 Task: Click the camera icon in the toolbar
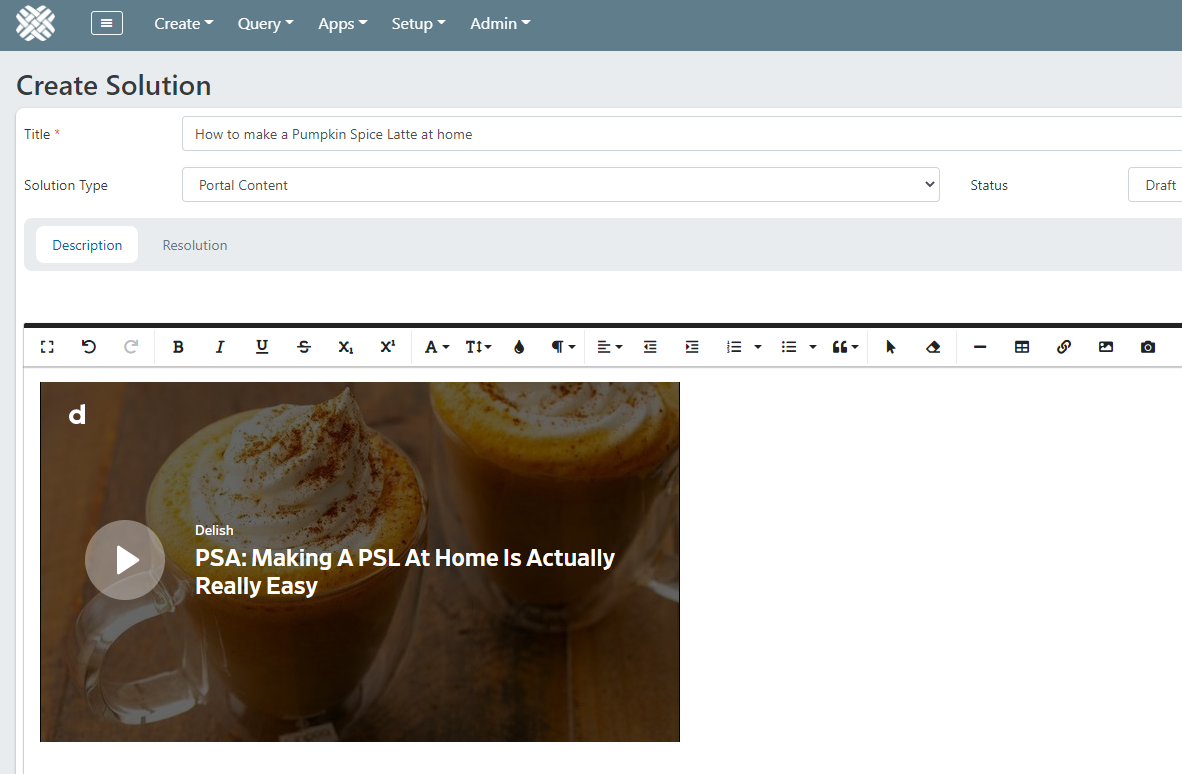[x=1148, y=347]
